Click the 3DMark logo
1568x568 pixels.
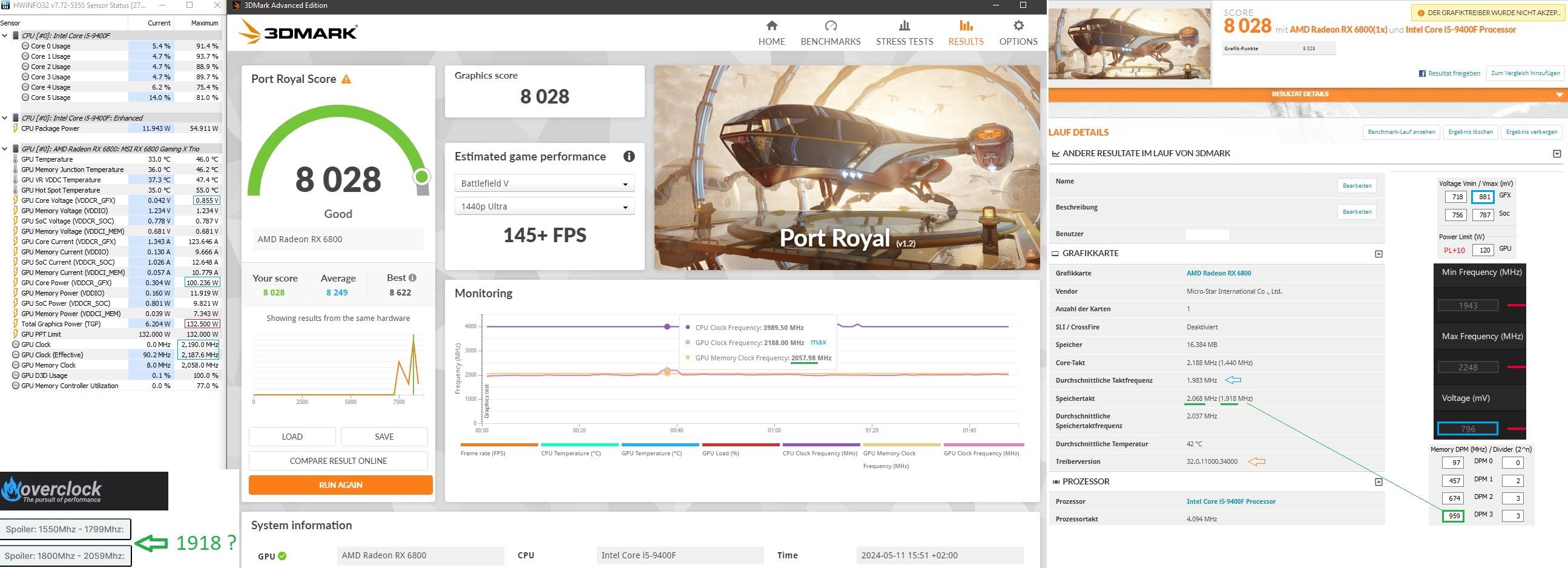click(298, 31)
